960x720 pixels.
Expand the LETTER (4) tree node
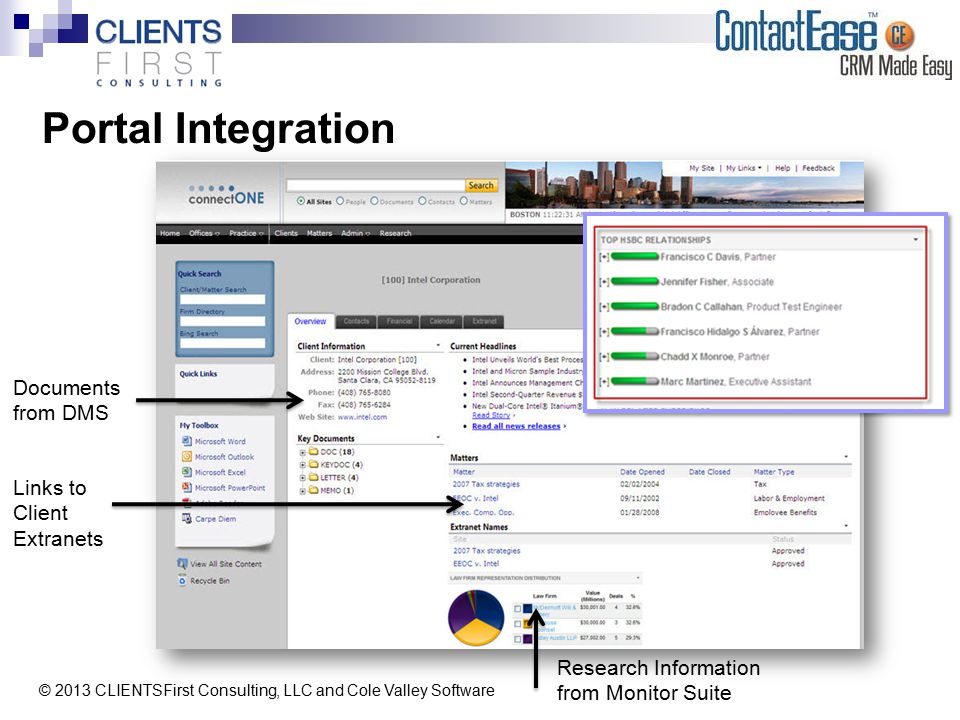tap(302, 478)
